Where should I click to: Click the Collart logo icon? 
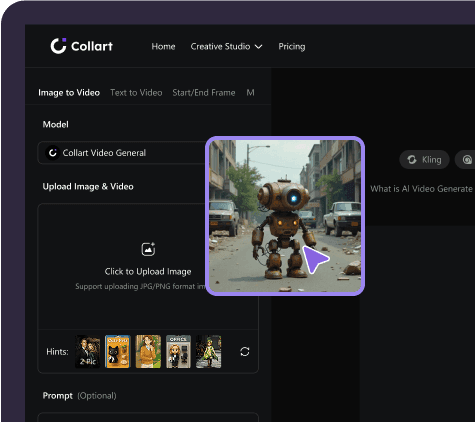click(x=58, y=46)
